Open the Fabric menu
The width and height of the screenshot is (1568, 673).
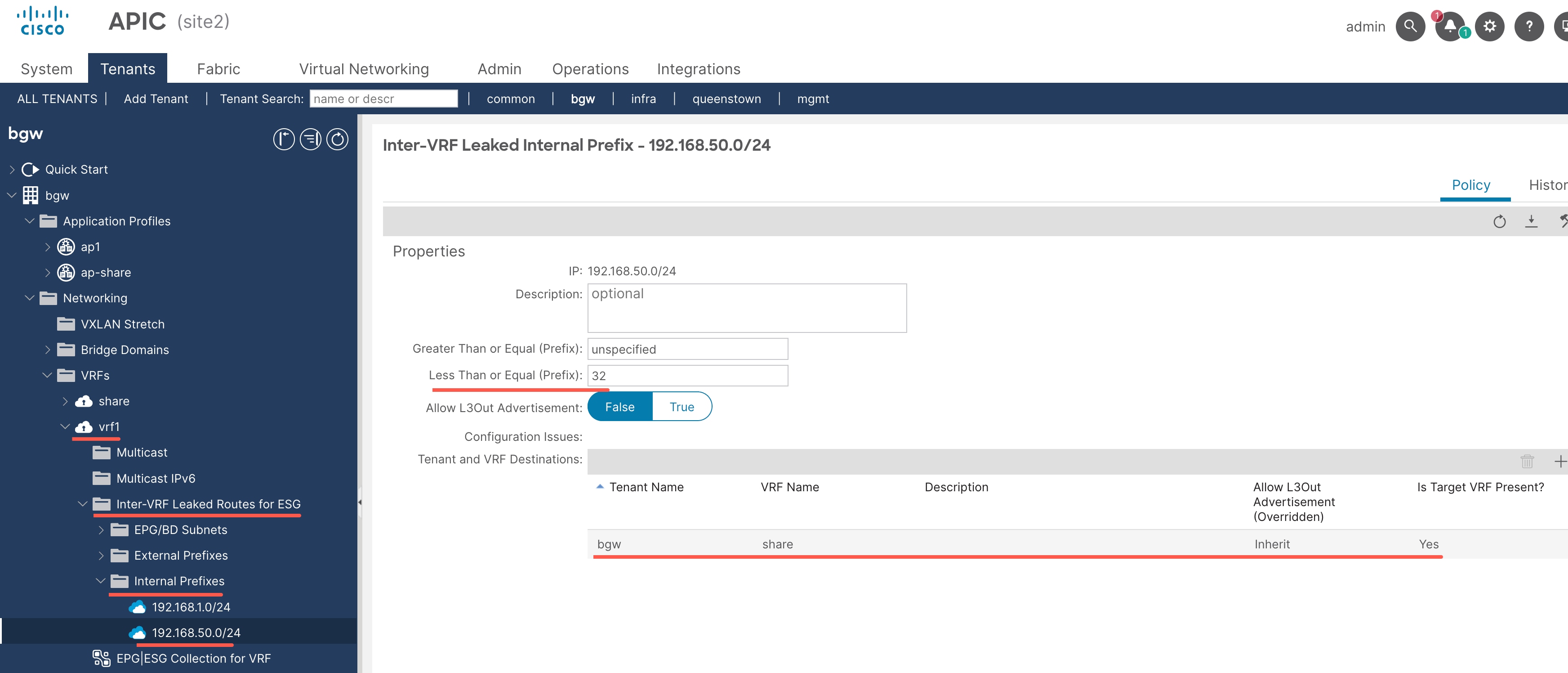click(218, 69)
